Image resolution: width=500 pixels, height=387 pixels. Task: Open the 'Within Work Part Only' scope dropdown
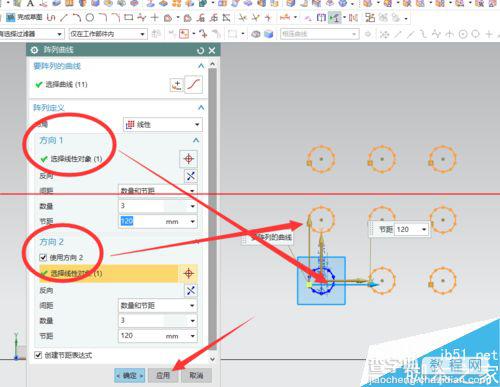click(x=108, y=34)
